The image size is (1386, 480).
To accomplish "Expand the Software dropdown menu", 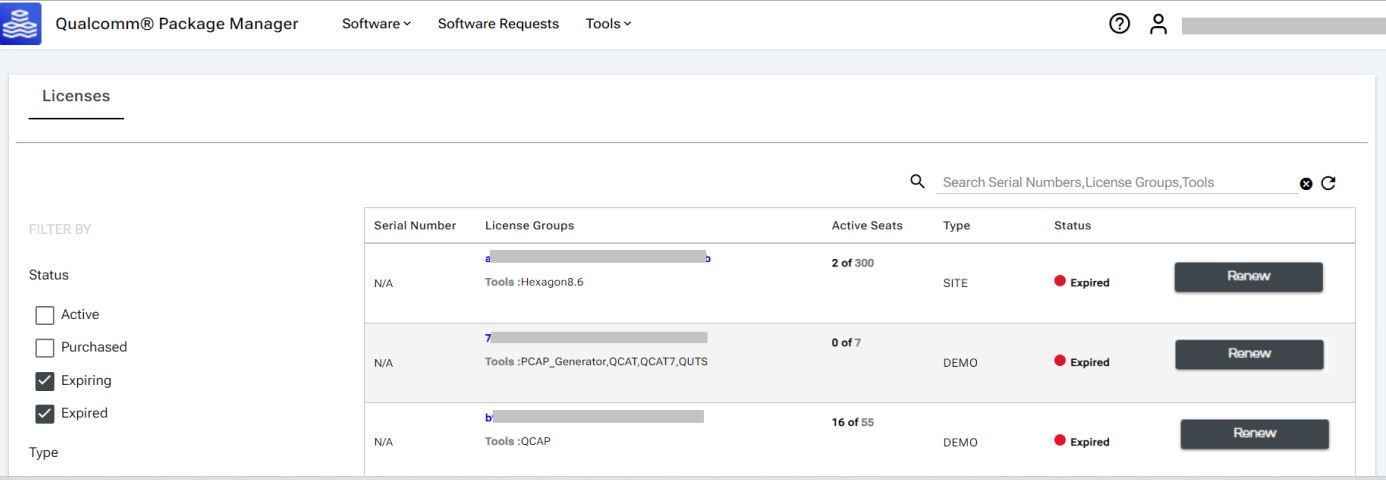I will [376, 24].
